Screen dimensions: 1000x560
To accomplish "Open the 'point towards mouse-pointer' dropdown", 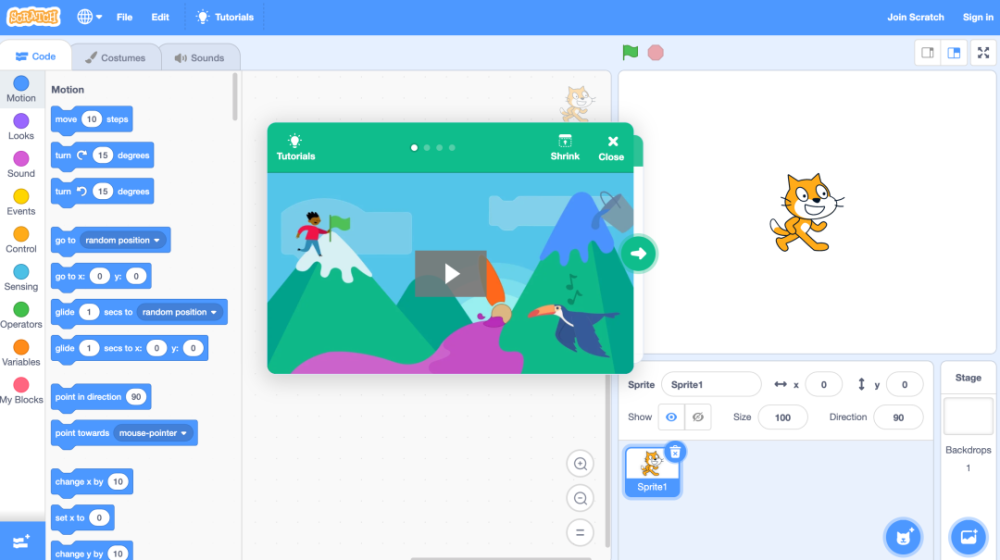I will pos(153,433).
